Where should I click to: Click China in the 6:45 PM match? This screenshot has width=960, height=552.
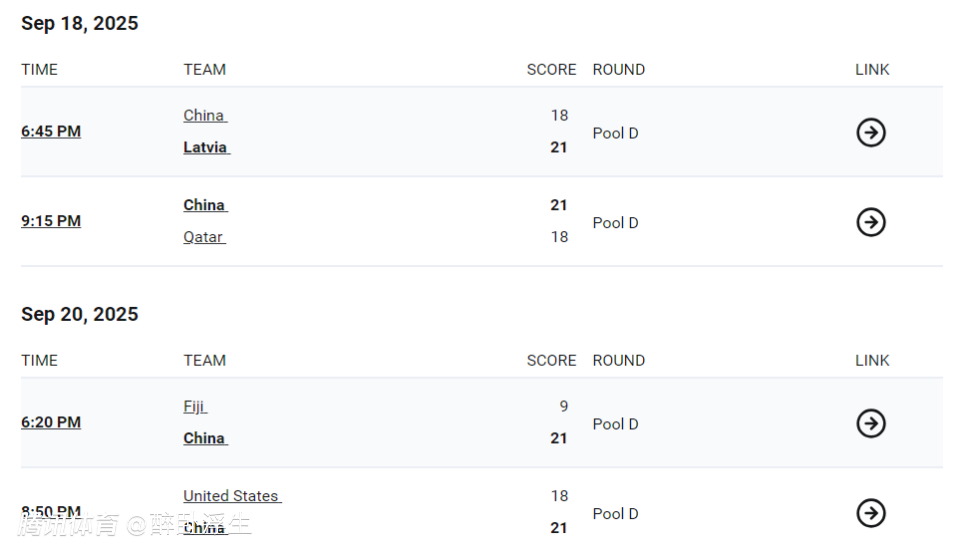point(204,115)
